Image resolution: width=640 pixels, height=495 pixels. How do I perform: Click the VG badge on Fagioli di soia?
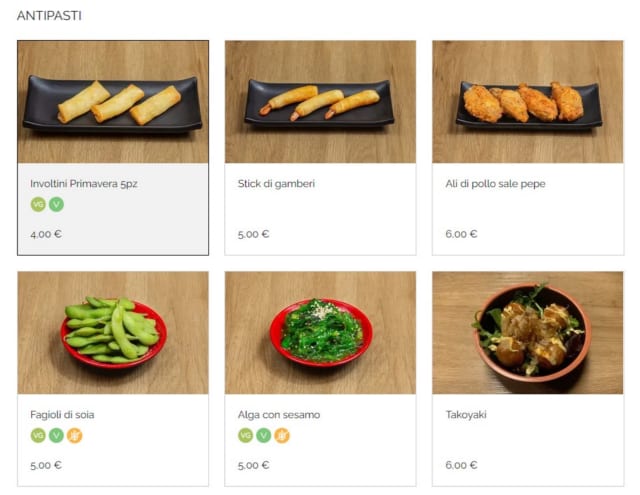point(38,435)
